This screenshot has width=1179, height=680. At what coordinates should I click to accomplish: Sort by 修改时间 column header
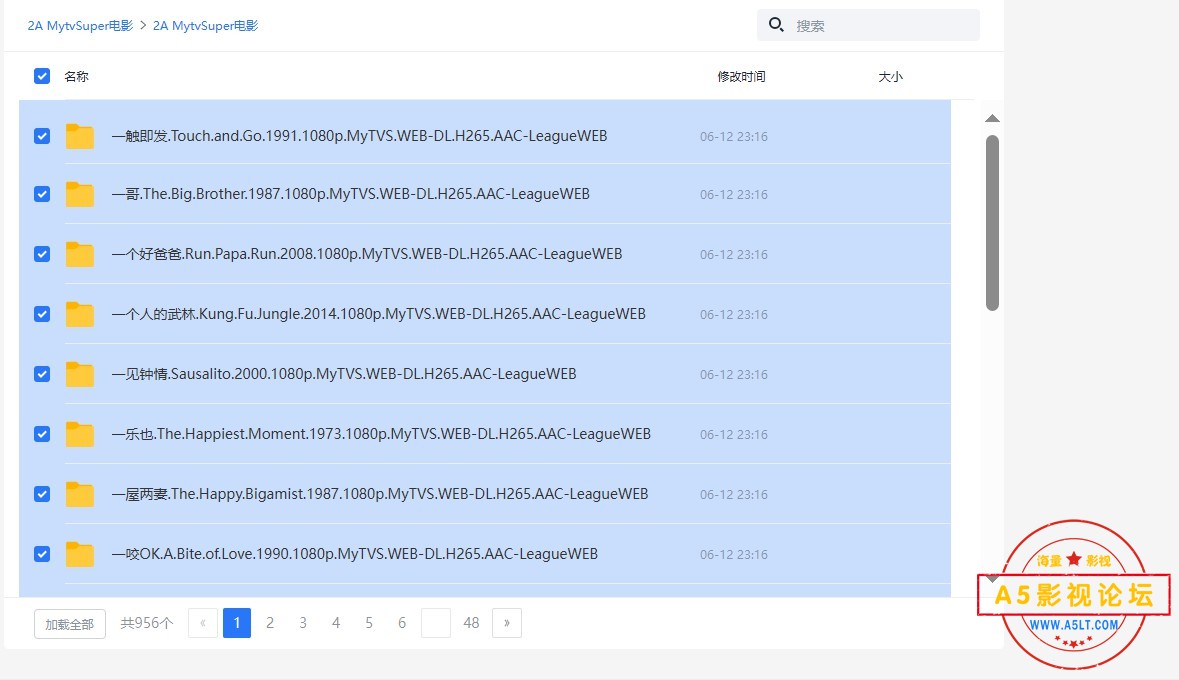741,76
